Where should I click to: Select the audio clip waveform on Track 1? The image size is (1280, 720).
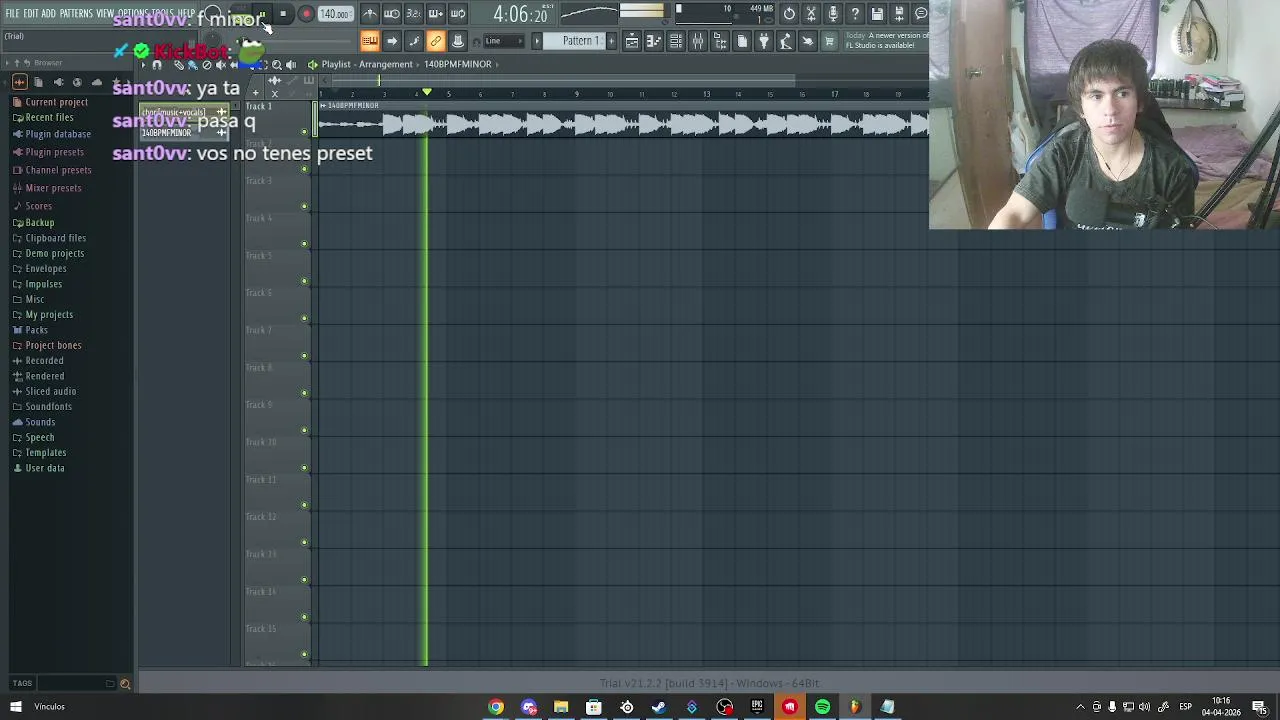click(x=623, y=124)
